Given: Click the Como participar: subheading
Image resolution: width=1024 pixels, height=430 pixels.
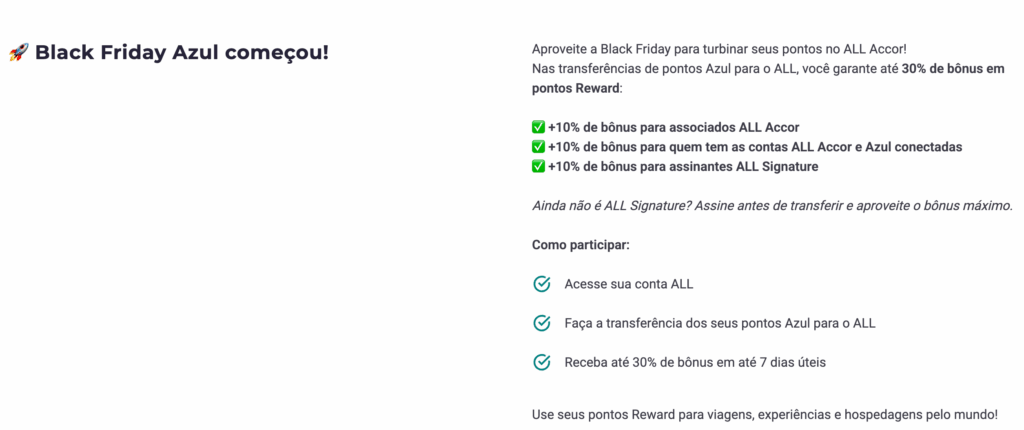Looking at the screenshot, I should [581, 245].
